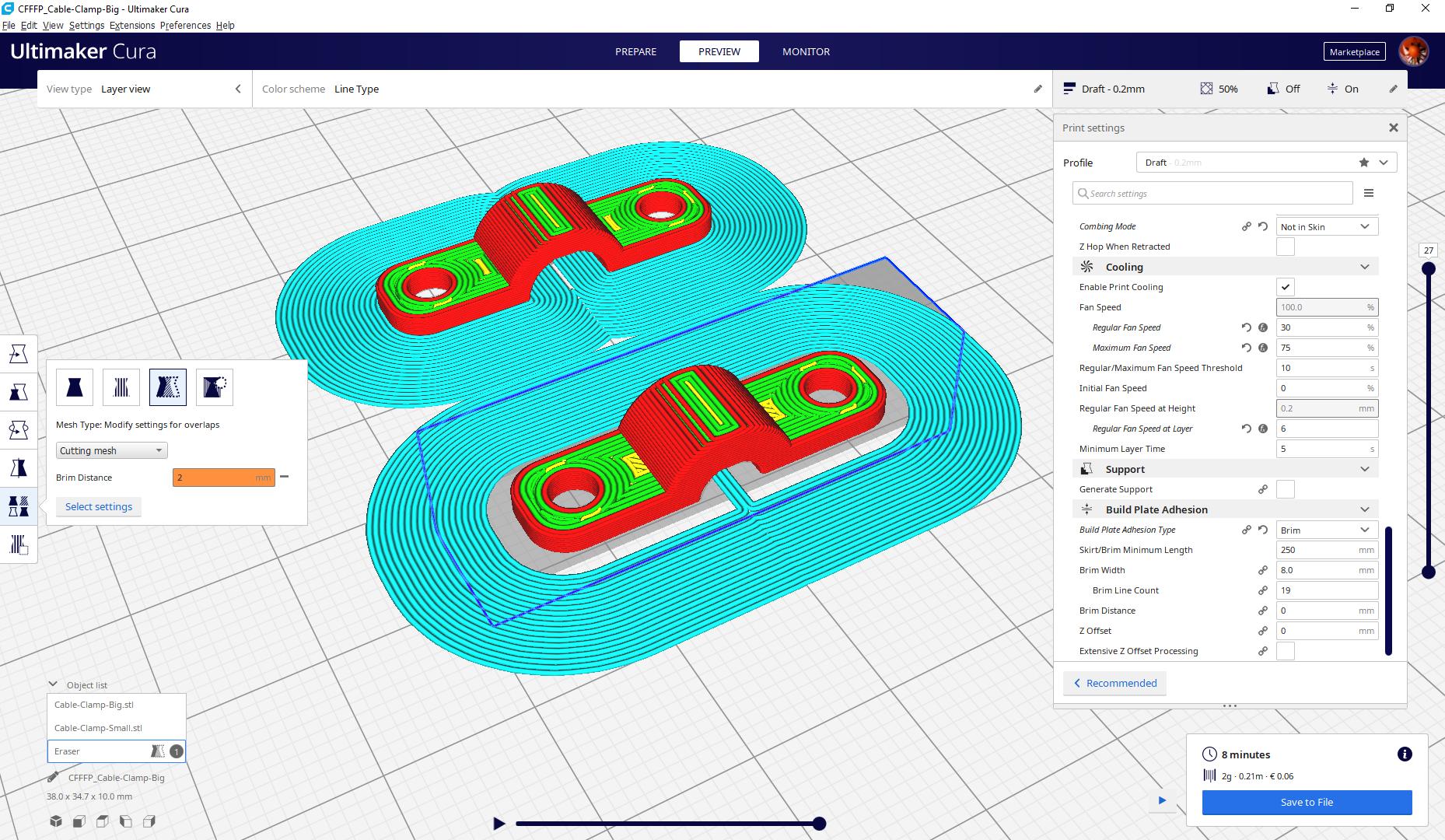Choose the Print as support mesh icon
Image resolution: width=1445 pixels, height=840 pixels.
click(x=121, y=387)
